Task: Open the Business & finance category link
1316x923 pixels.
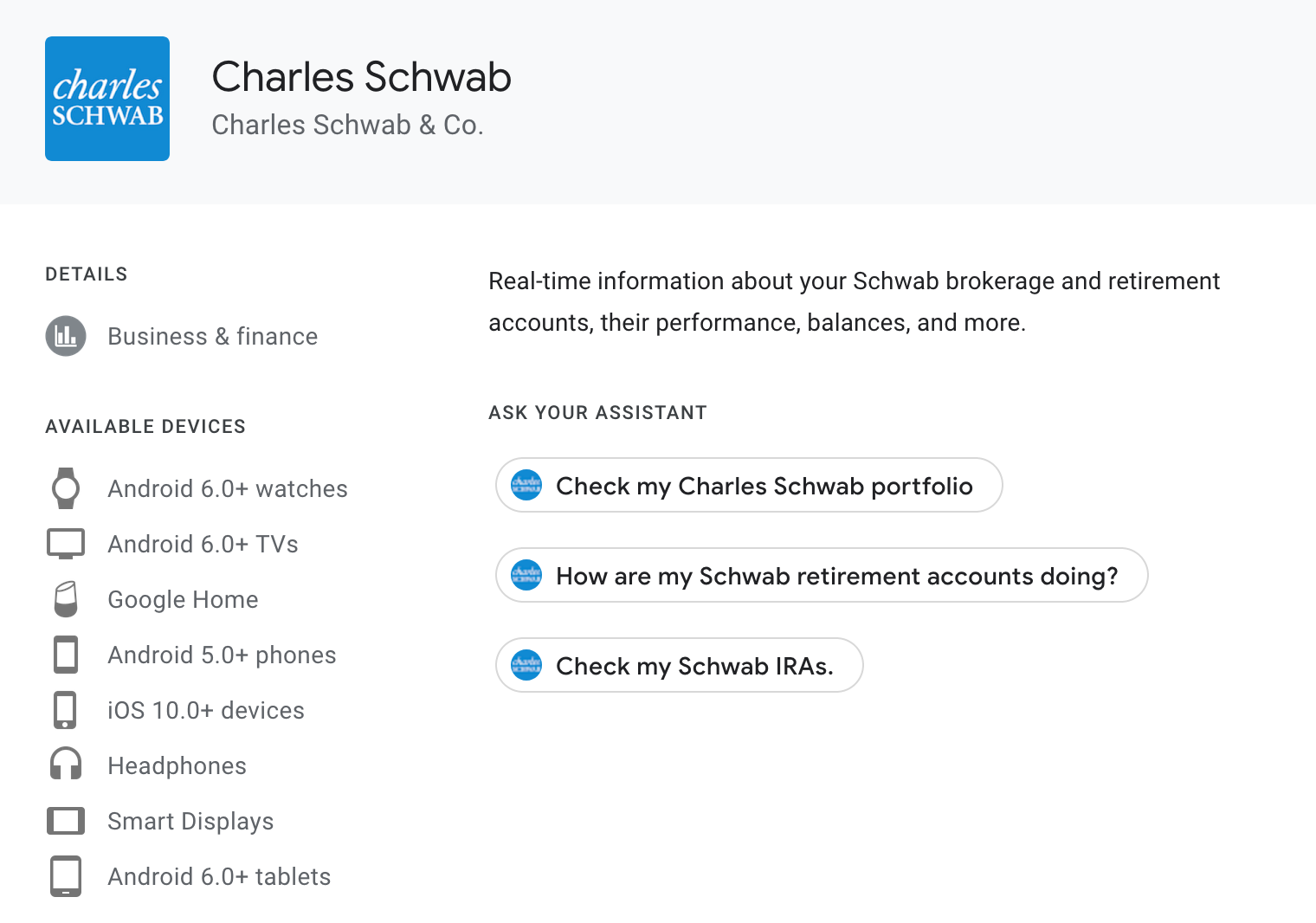Action: tap(212, 336)
